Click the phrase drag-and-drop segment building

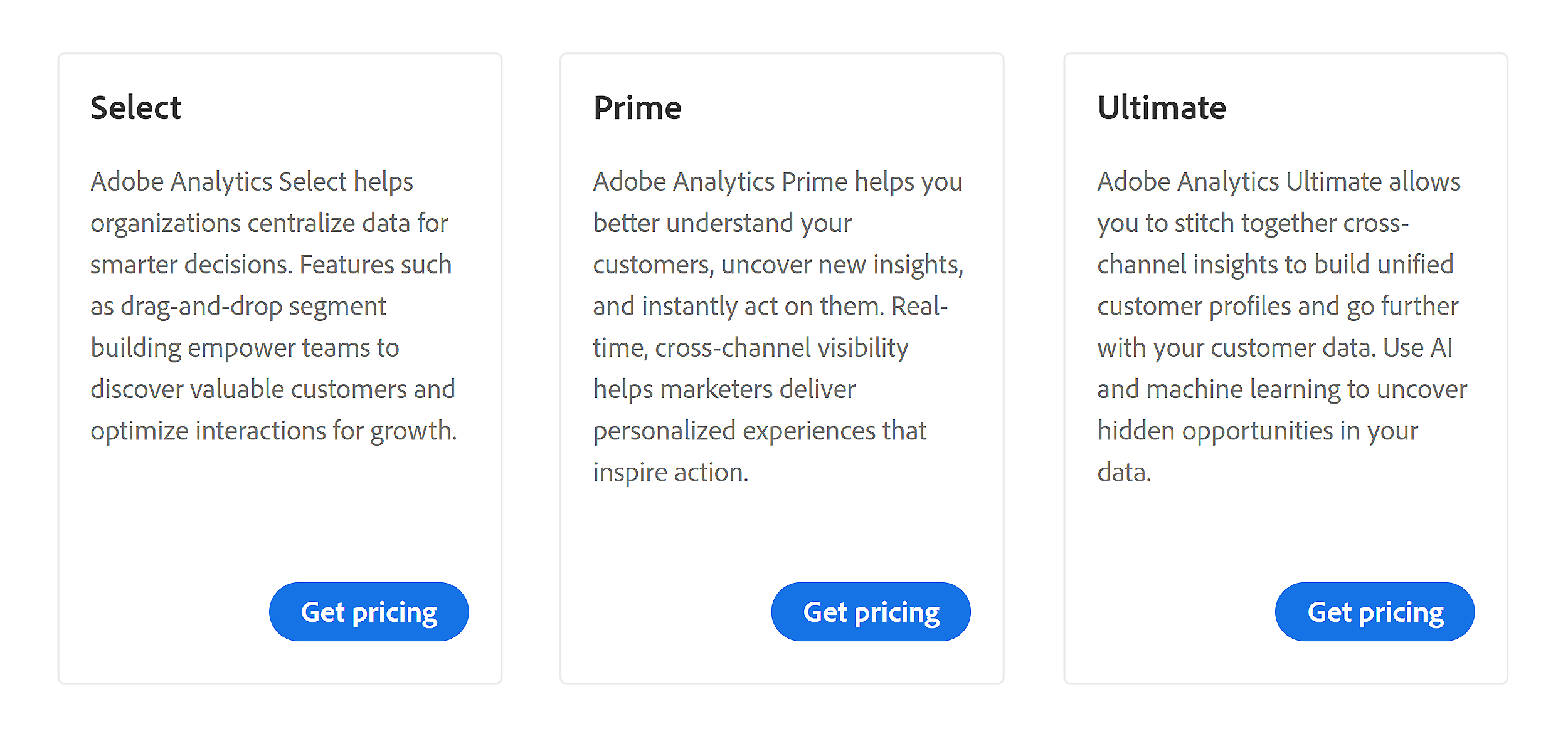click(x=251, y=326)
